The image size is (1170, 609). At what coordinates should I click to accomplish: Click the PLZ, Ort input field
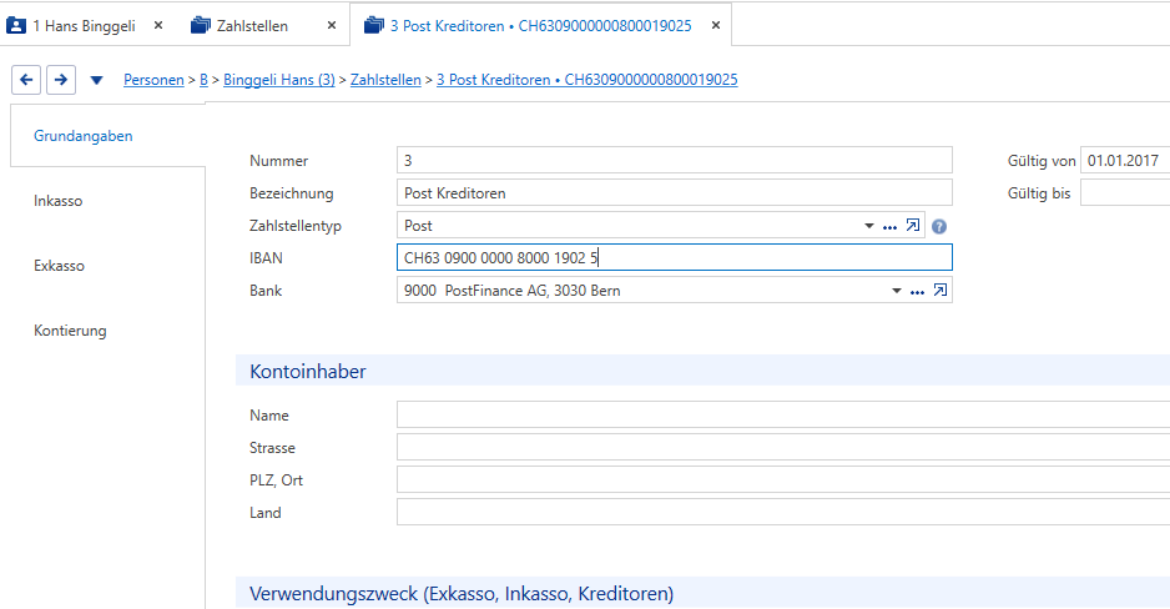[x=783, y=480]
